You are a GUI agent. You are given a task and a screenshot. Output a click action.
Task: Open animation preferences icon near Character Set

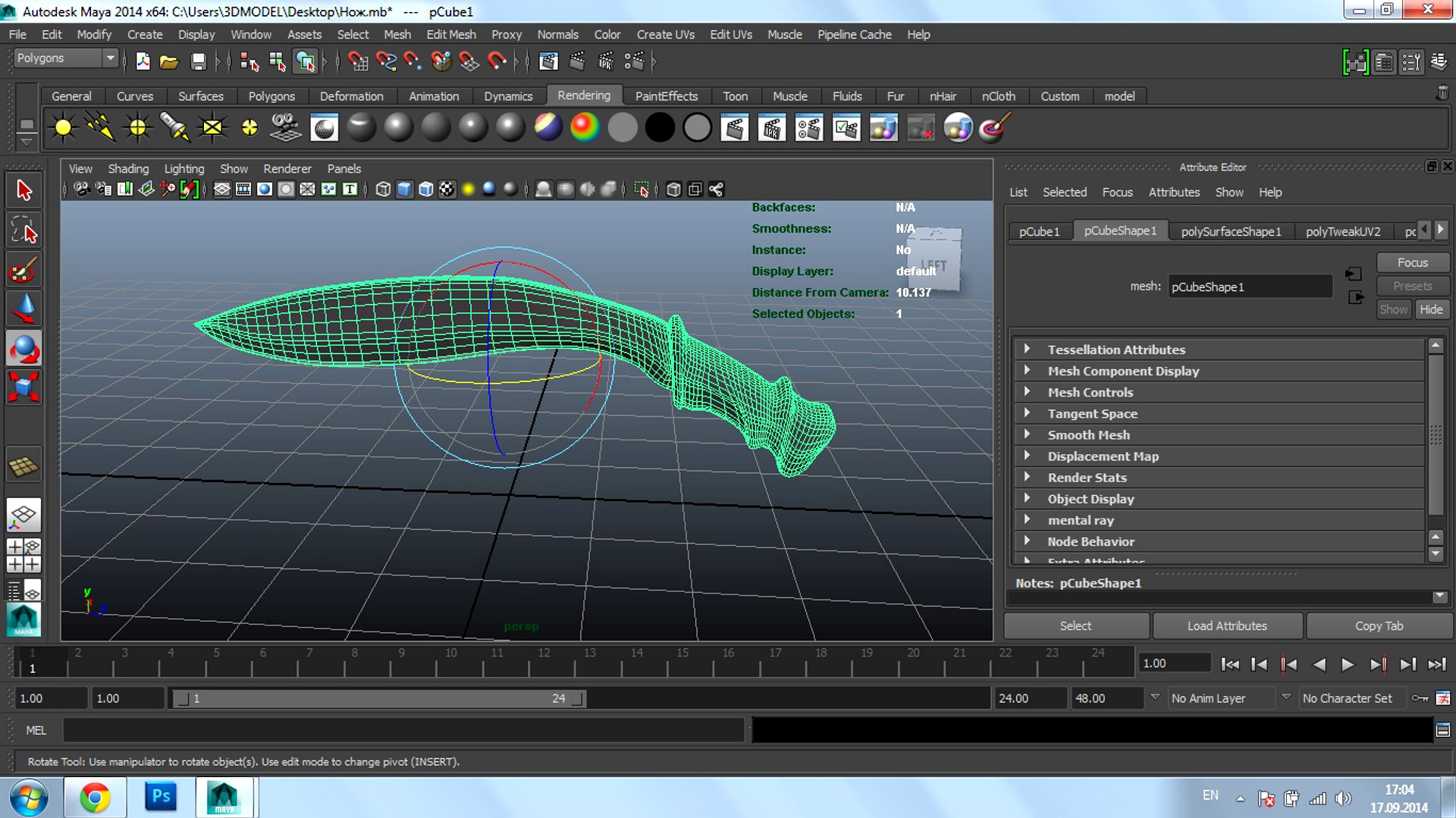[x=1443, y=698]
